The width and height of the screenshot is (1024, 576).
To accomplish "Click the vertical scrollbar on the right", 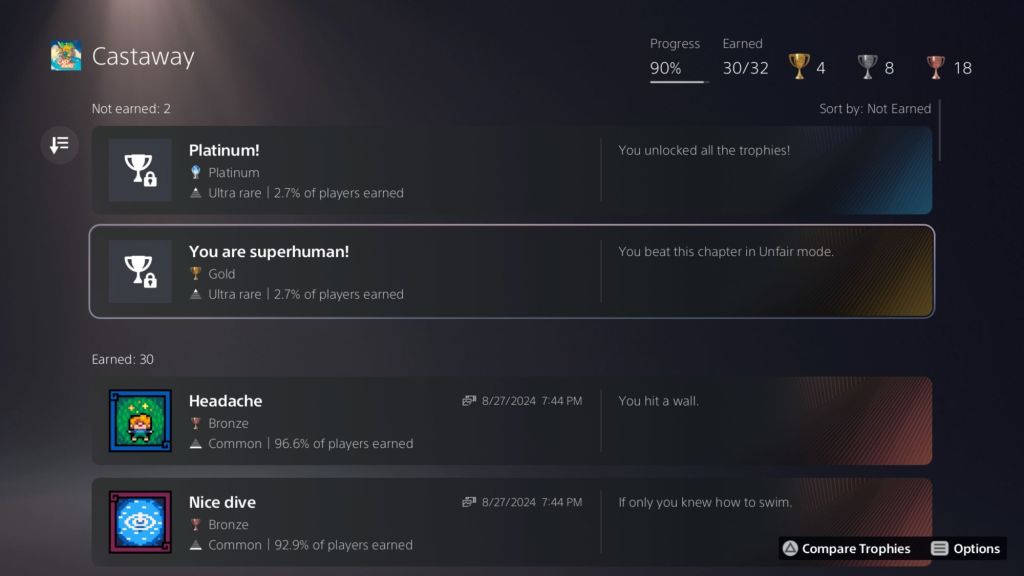I will pyautogui.click(x=940, y=130).
